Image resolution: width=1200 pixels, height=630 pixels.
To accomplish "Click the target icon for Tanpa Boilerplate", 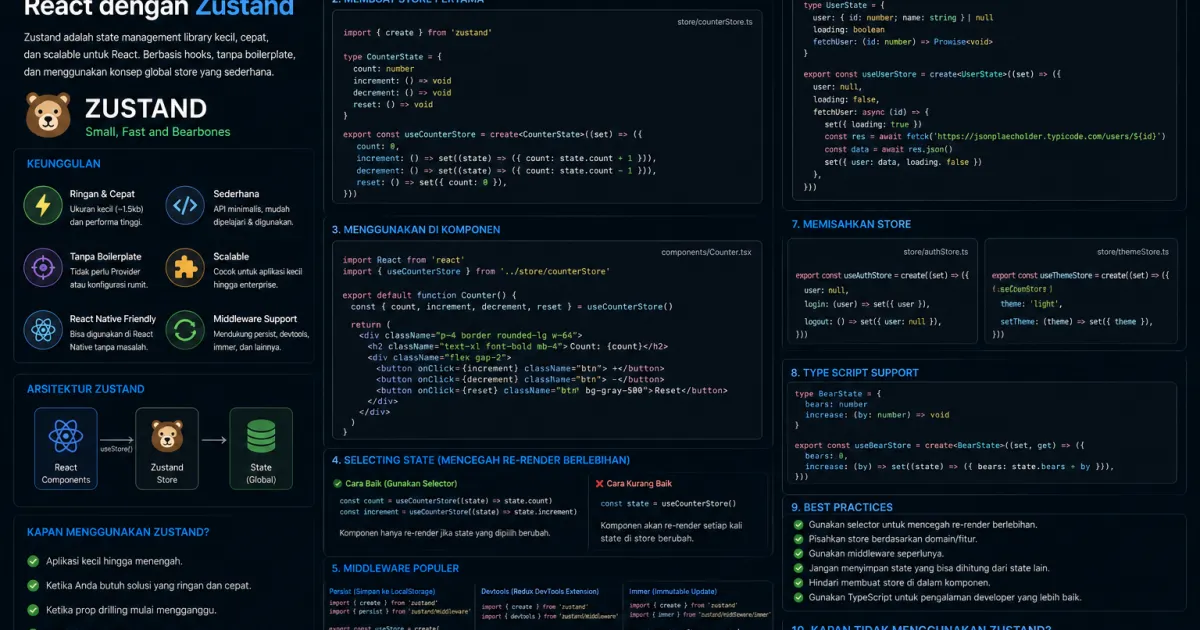I will pyautogui.click(x=43, y=267).
